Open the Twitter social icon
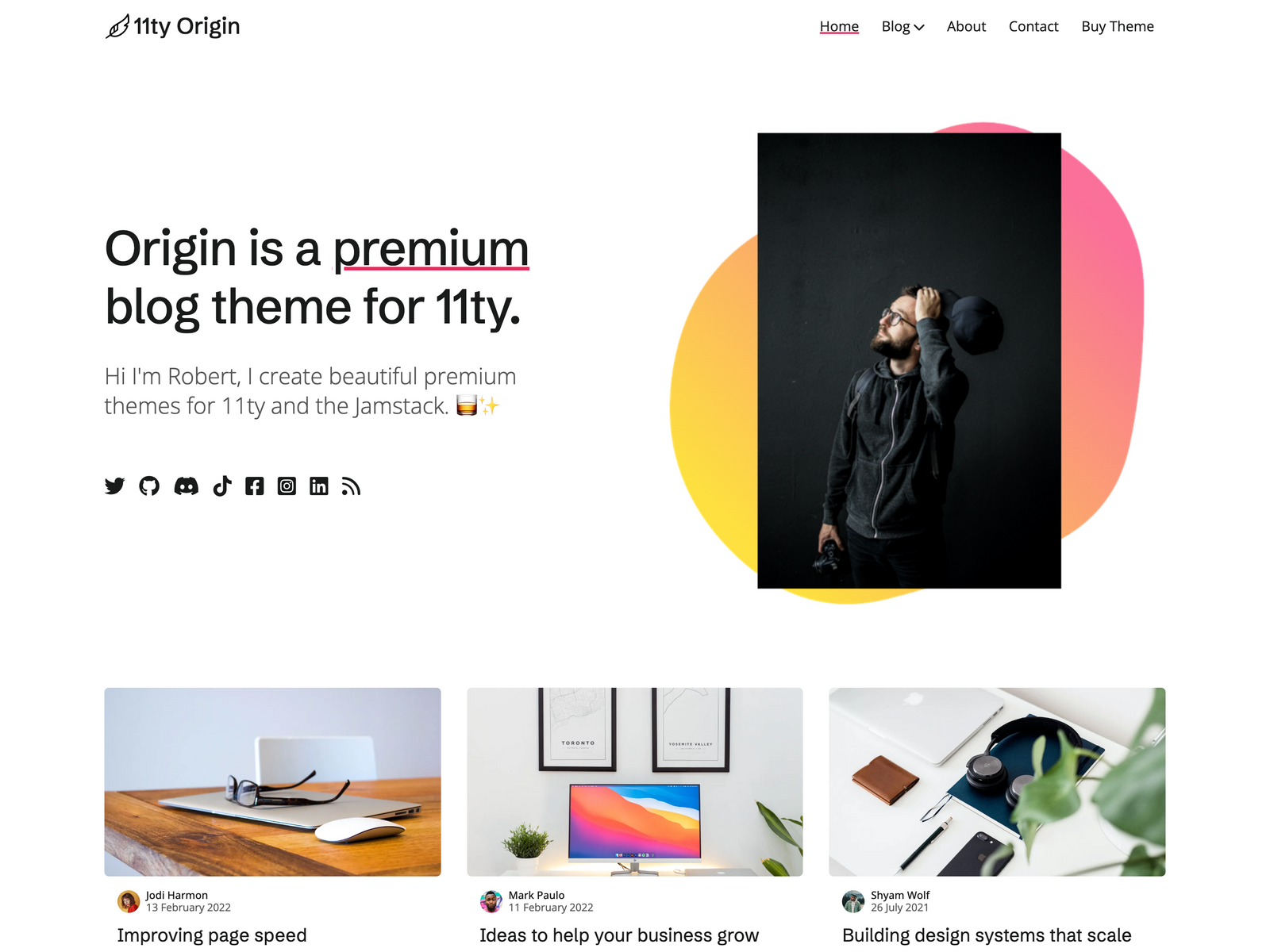Image resolution: width=1270 pixels, height=952 pixels. [114, 486]
